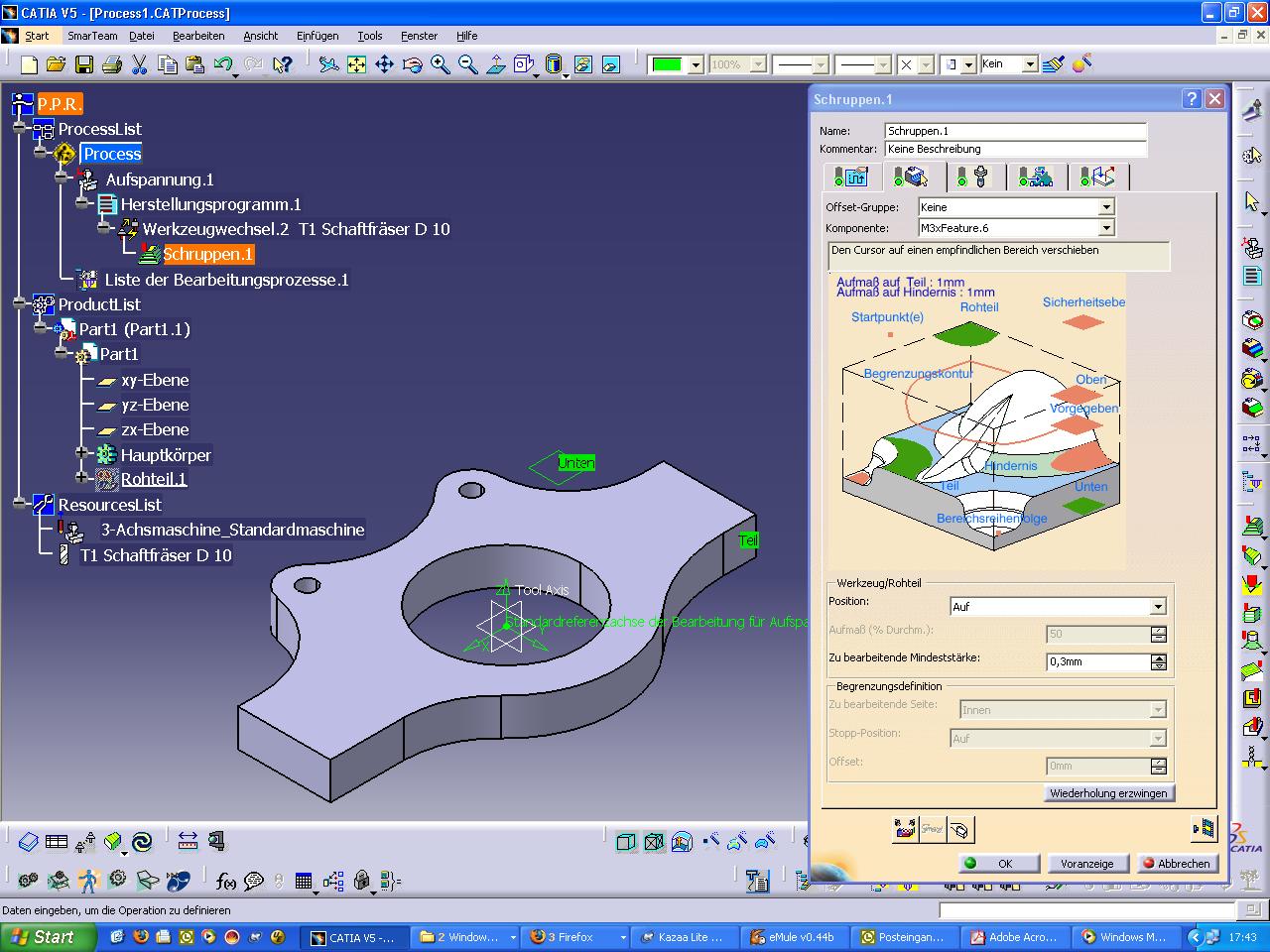1270x952 pixels.
Task: Open the Fenster menu
Action: [420, 36]
